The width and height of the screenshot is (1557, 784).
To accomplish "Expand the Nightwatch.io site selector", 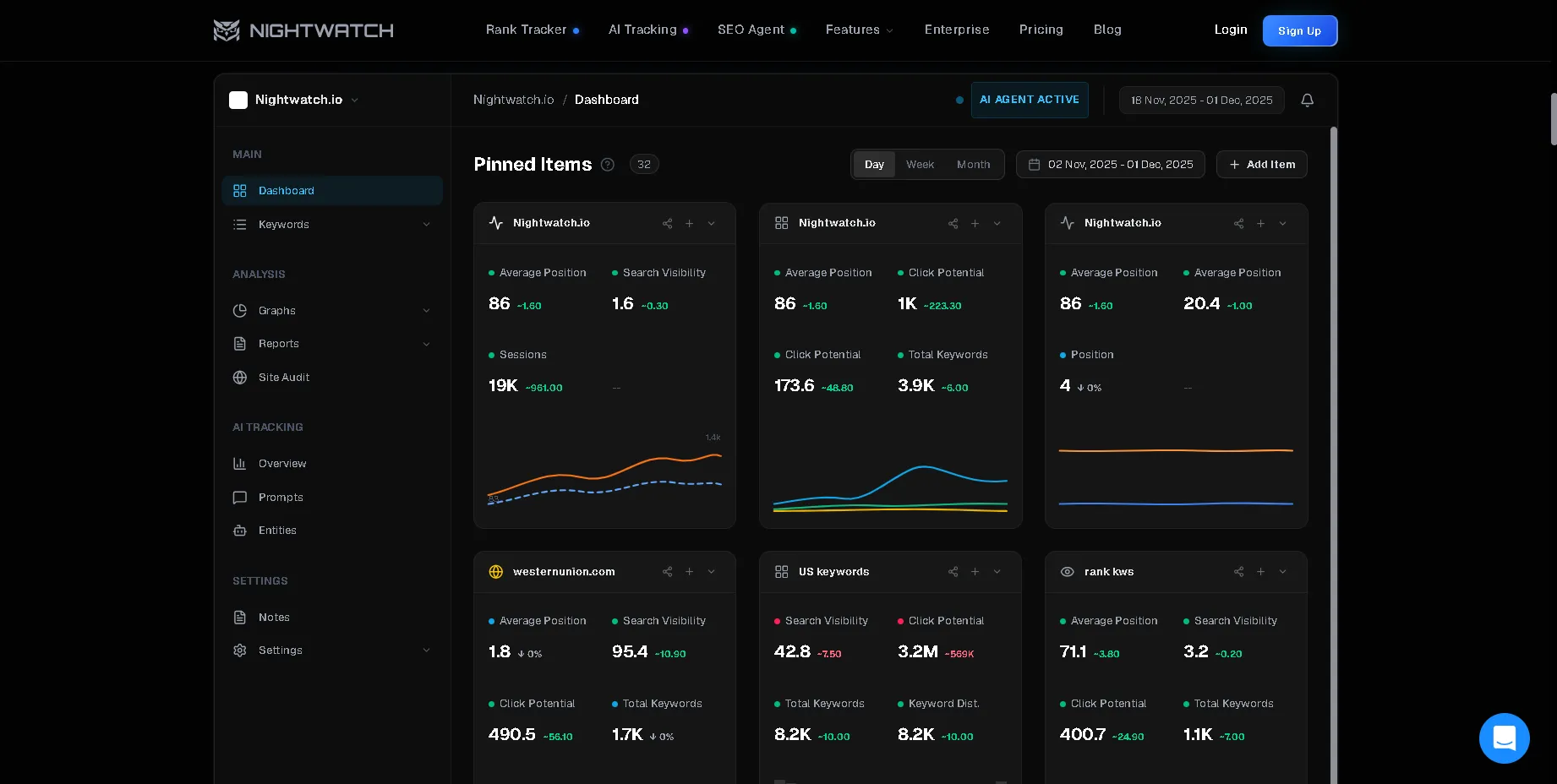I will coord(294,100).
